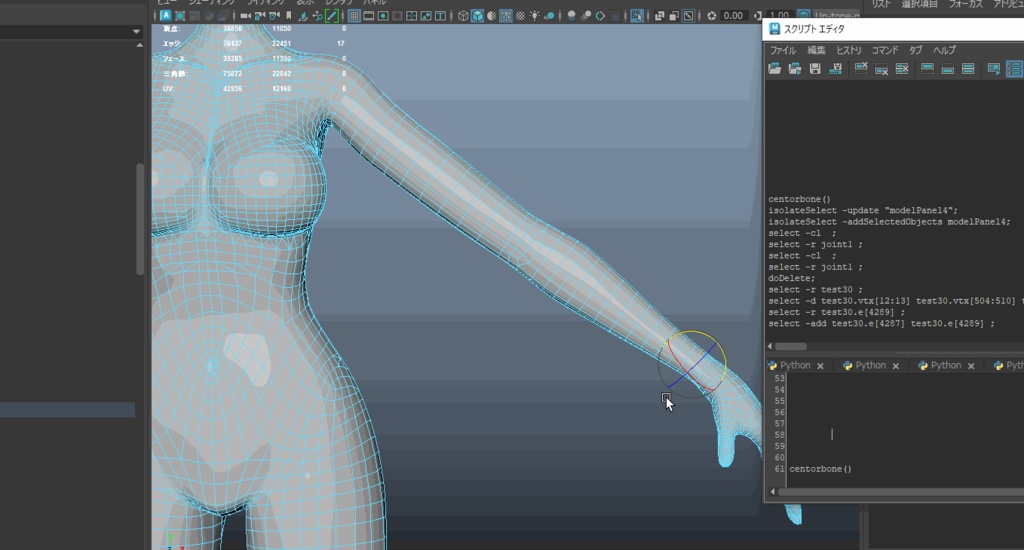Click the Use All Lights bulb icon

[535, 16]
